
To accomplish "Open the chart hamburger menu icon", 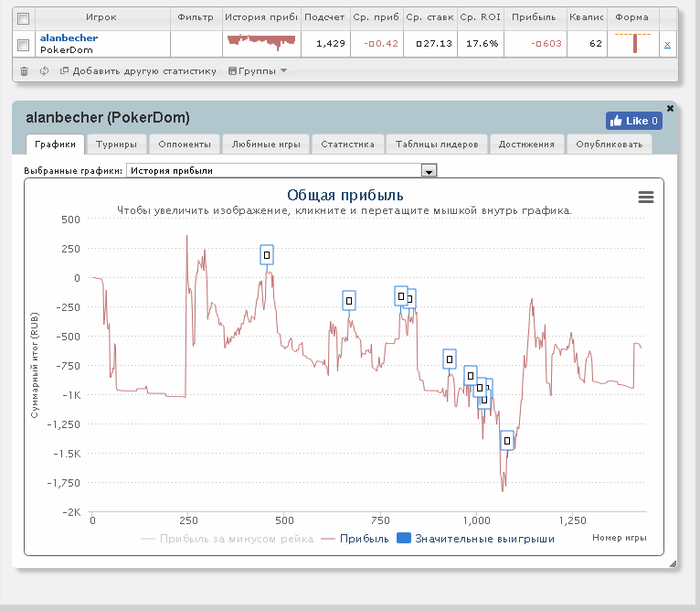I will point(646,197).
